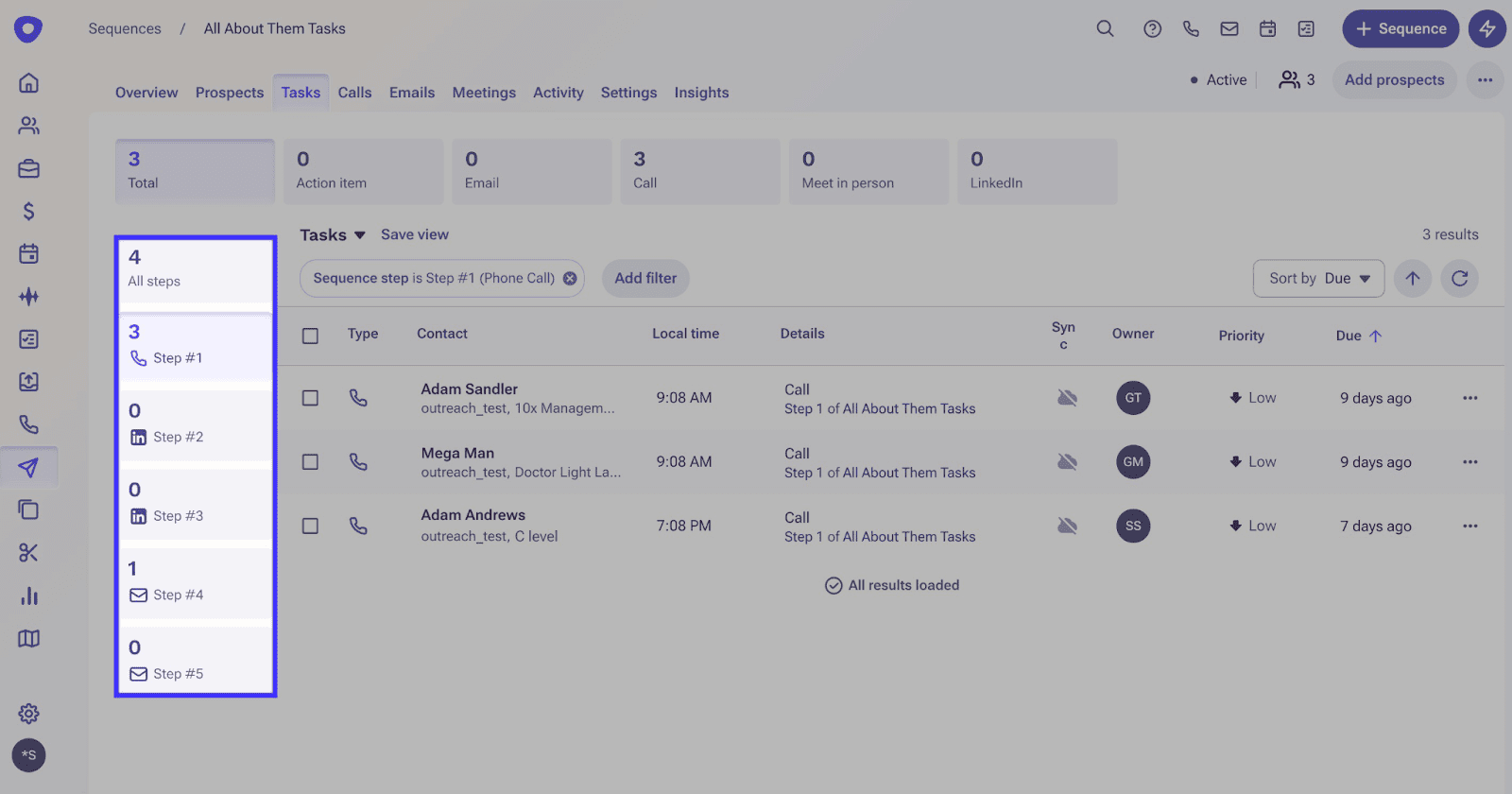This screenshot has width=1512, height=794.
Task: Open the help question mark icon
Action: click(1152, 28)
